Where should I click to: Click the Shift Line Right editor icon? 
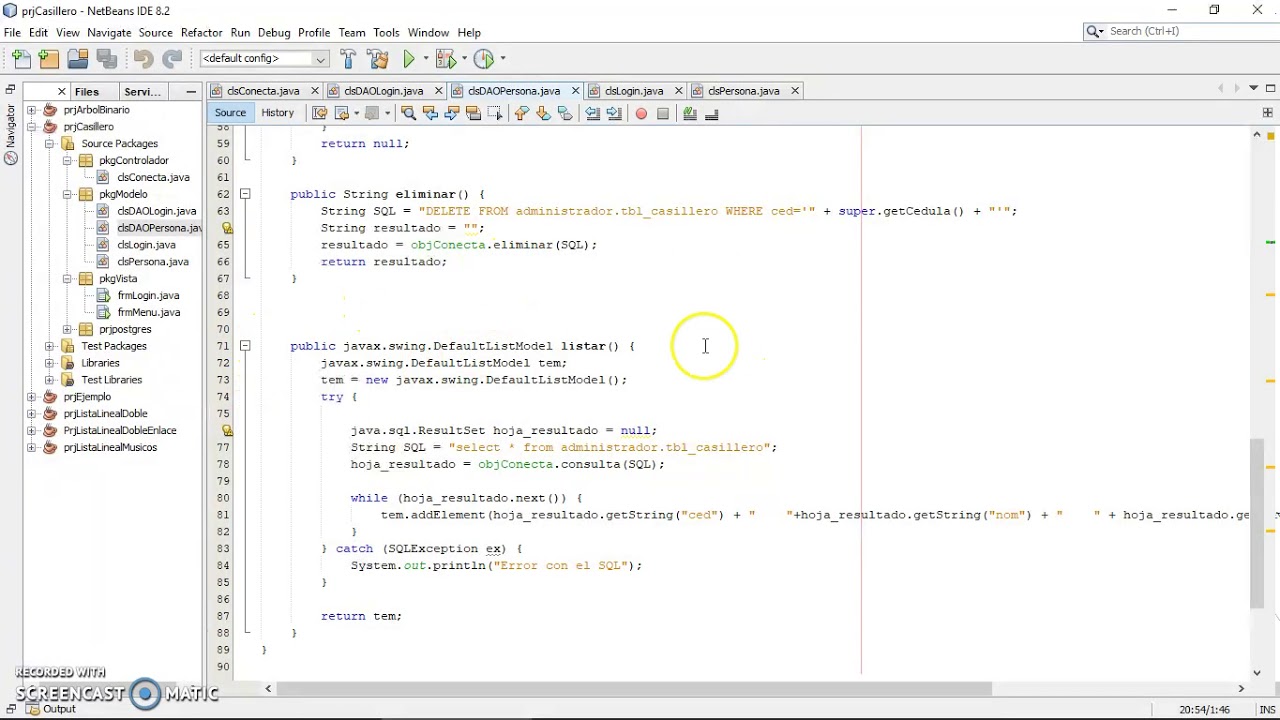[614, 114]
